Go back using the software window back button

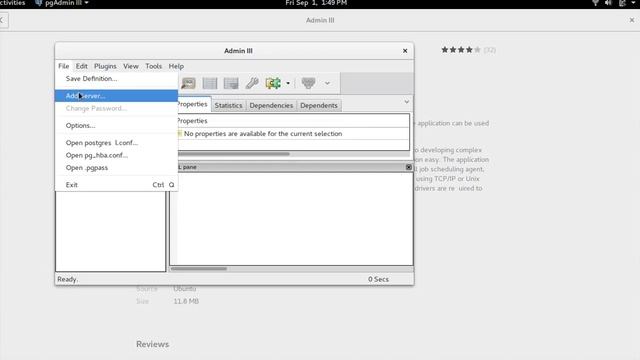(2, 20)
